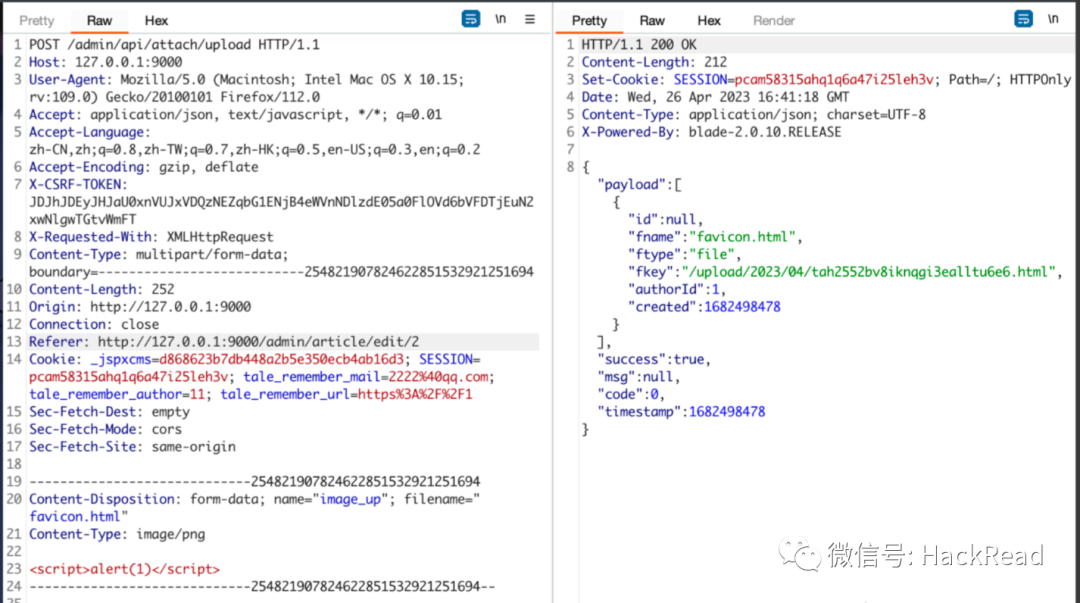
Task: Toggle word wrap icon in response pane
Action: [1024, 19]
